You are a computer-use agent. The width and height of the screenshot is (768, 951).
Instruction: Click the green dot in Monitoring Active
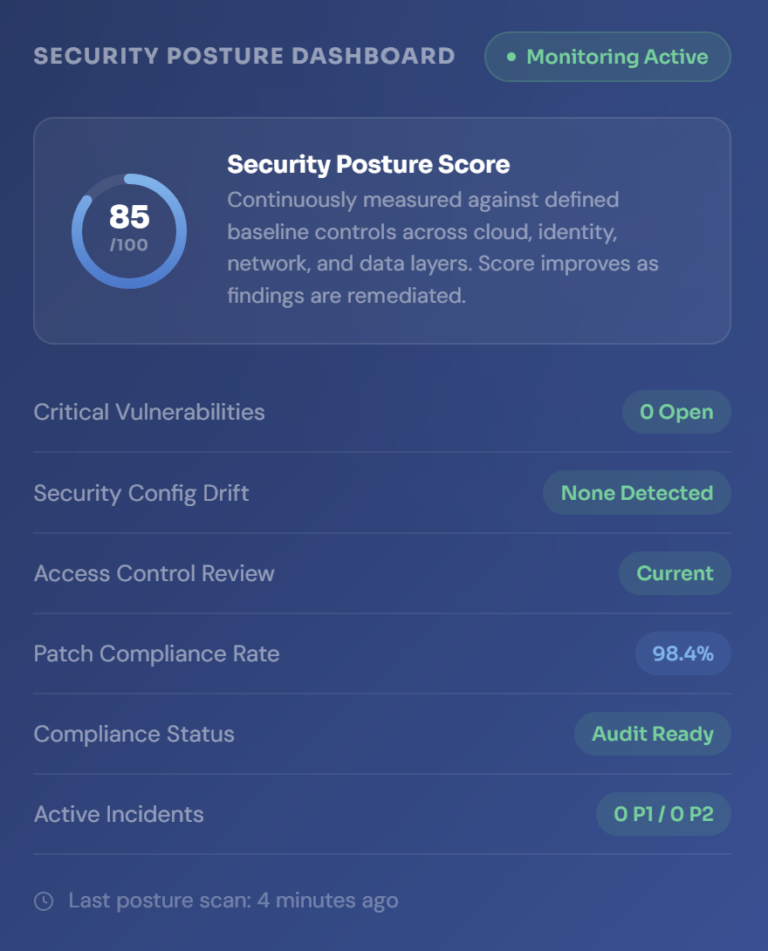pos(512,57)
